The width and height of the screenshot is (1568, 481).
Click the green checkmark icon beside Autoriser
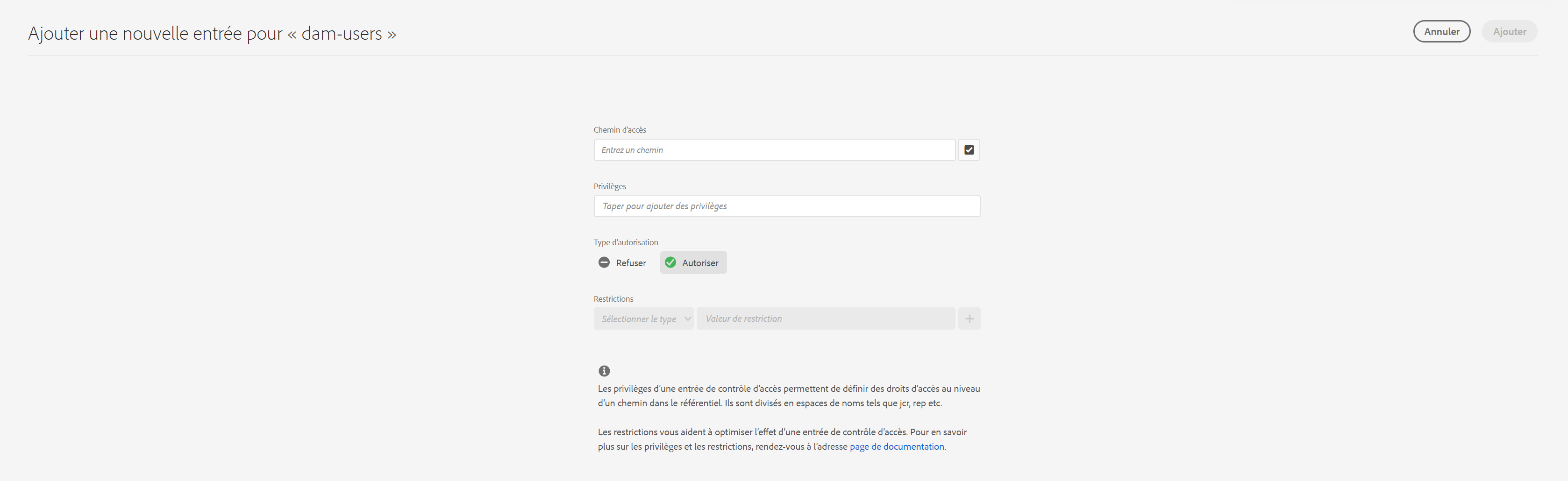tap(670, 263)
